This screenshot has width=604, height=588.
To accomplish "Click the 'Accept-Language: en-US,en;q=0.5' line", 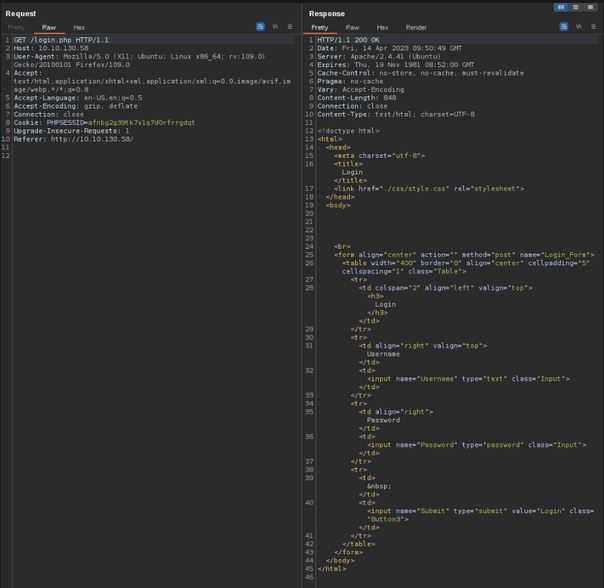I will (78, 98).
